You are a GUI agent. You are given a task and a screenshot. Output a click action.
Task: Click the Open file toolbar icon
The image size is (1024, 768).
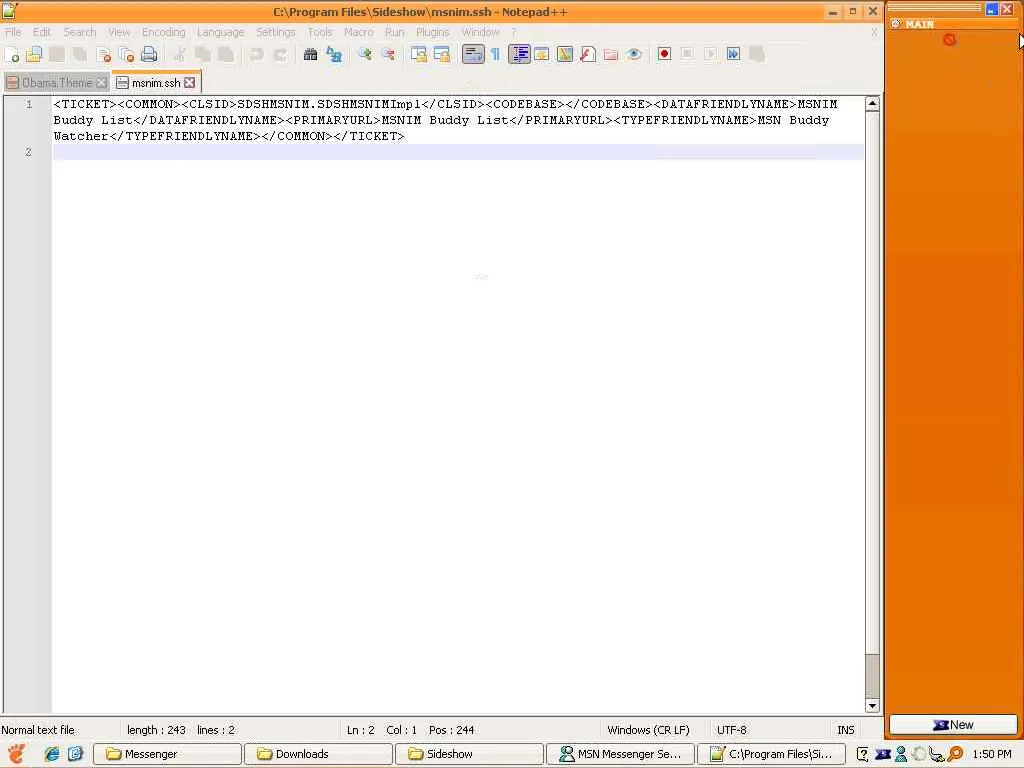[x=34, y=54]
